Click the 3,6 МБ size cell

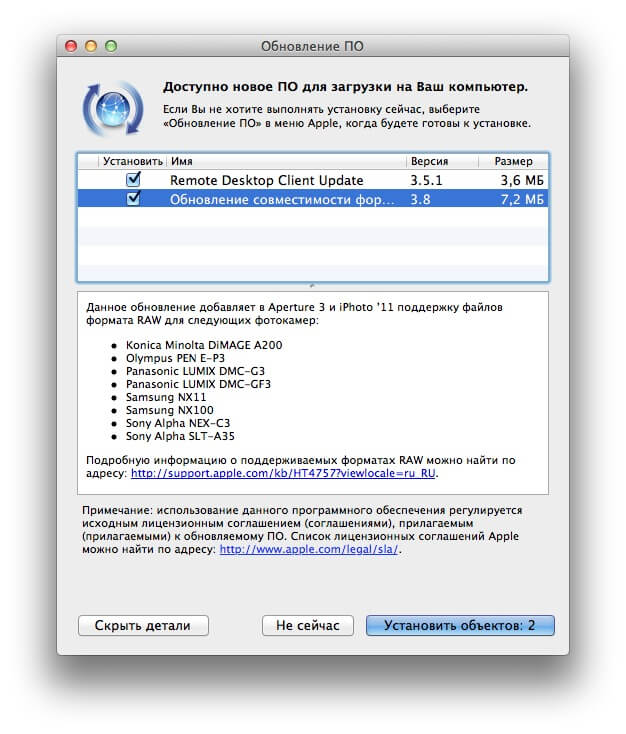point(522,180)
